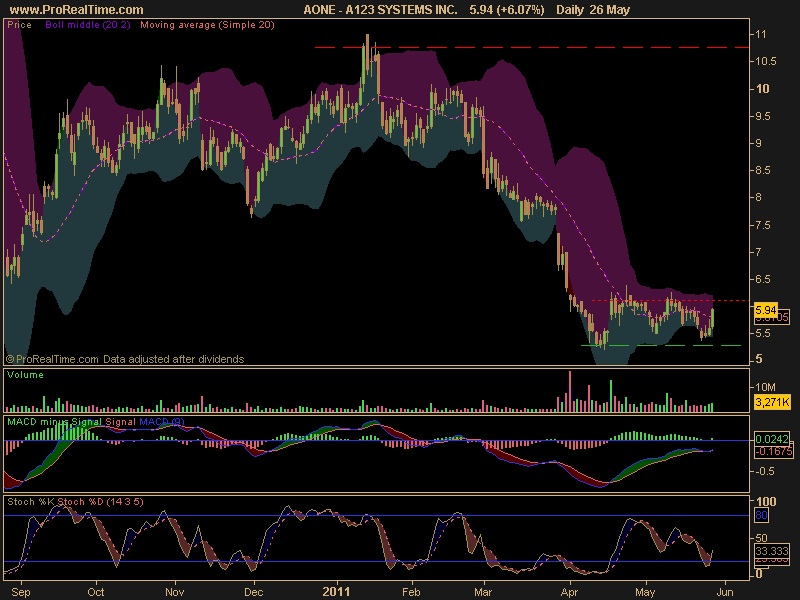Click the Dec label on the time axis
Image resolution: width=800 pixels, height=600 pixels.
pyautogui.click(x=254, y=592)
